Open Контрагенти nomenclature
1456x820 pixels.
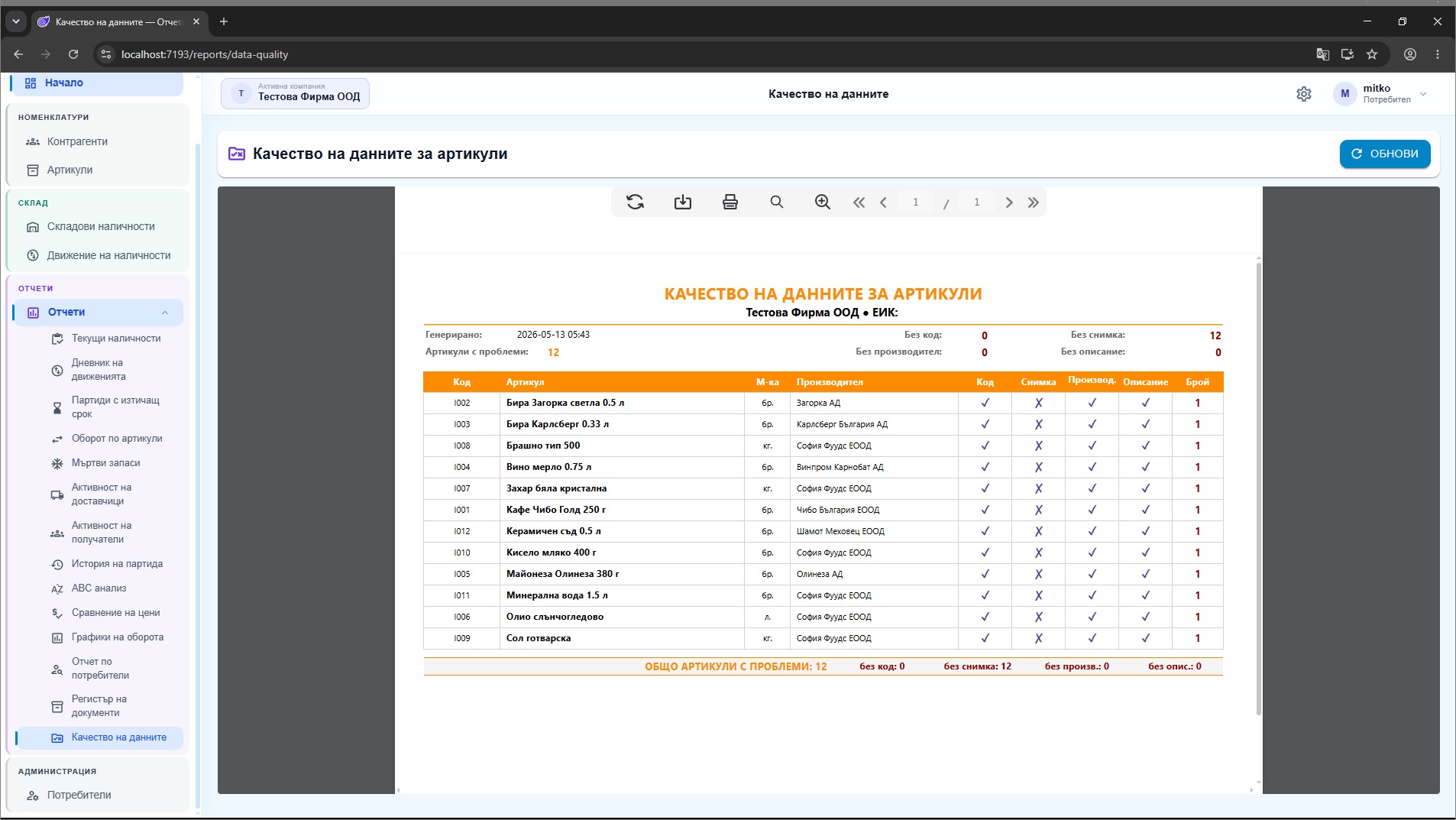click(x=97, y=141)
